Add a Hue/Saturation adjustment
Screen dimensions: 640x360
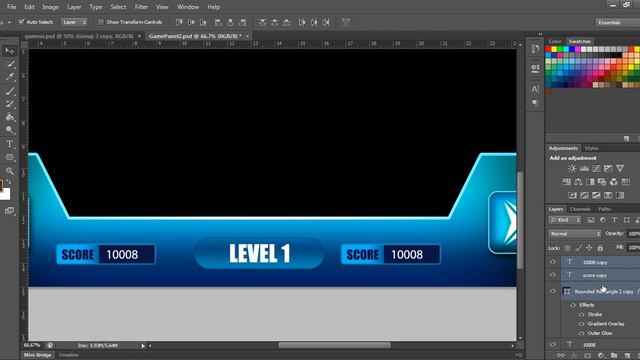click(567, 182)
